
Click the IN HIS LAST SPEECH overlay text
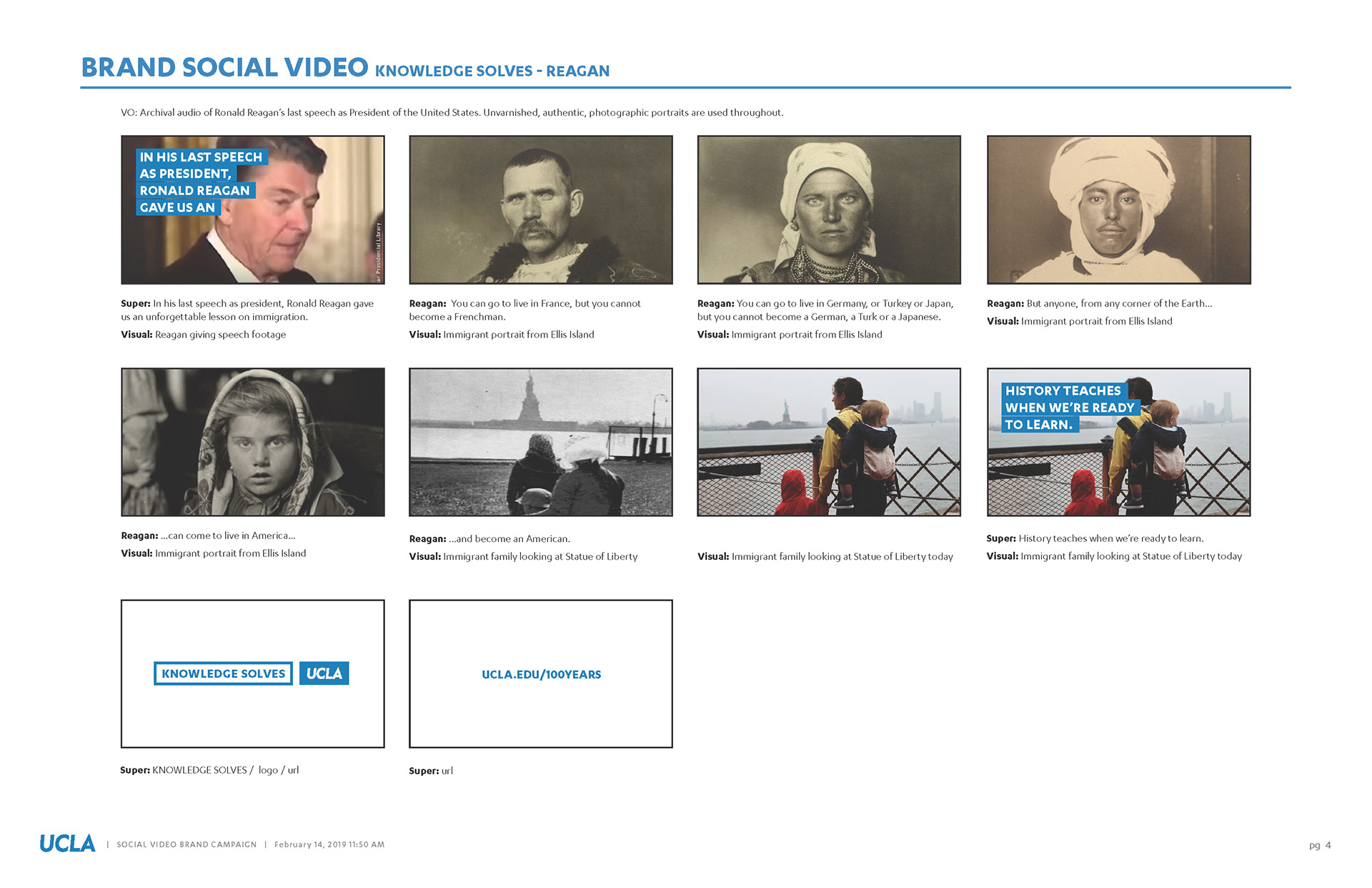click(x=201, y=182)
